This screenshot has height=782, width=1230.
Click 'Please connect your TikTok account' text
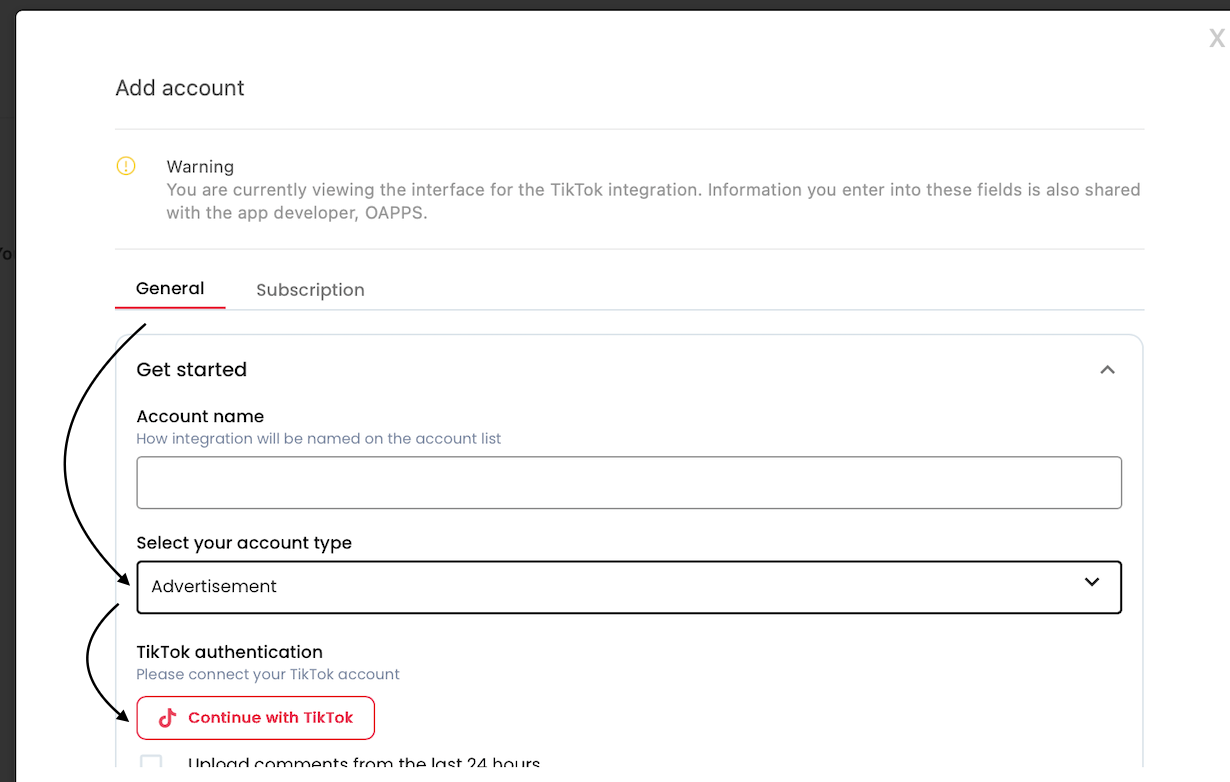tap(268, 675)
